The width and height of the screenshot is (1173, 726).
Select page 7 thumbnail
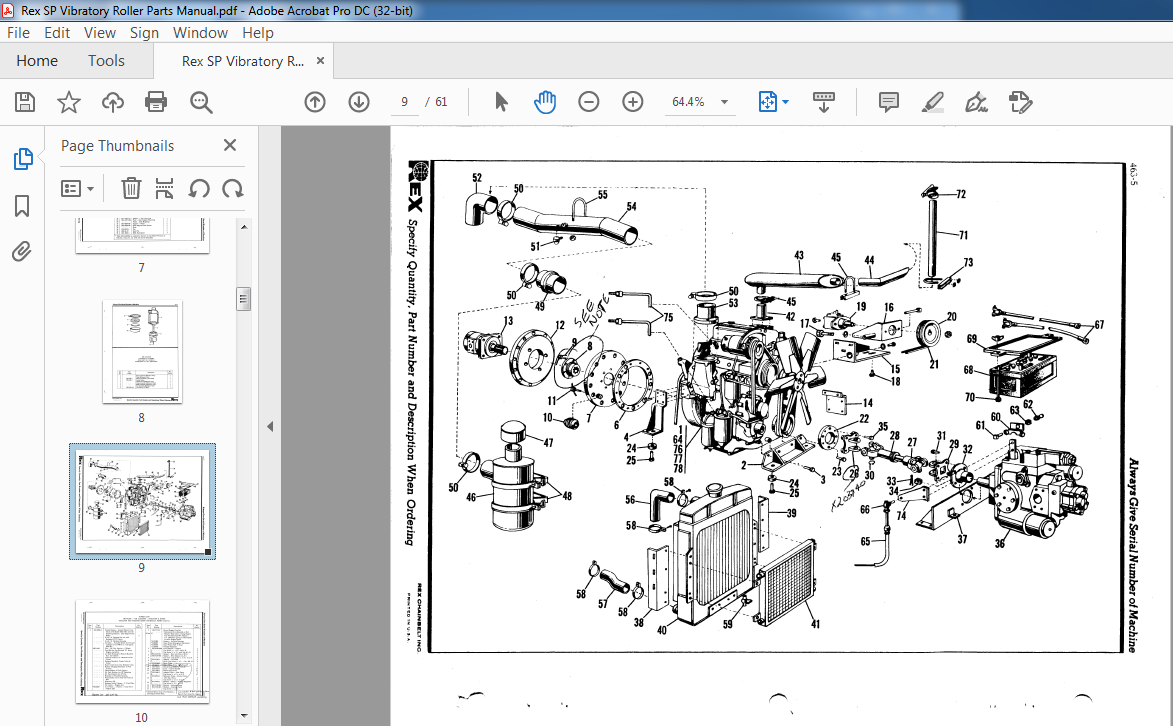(142, 236)
